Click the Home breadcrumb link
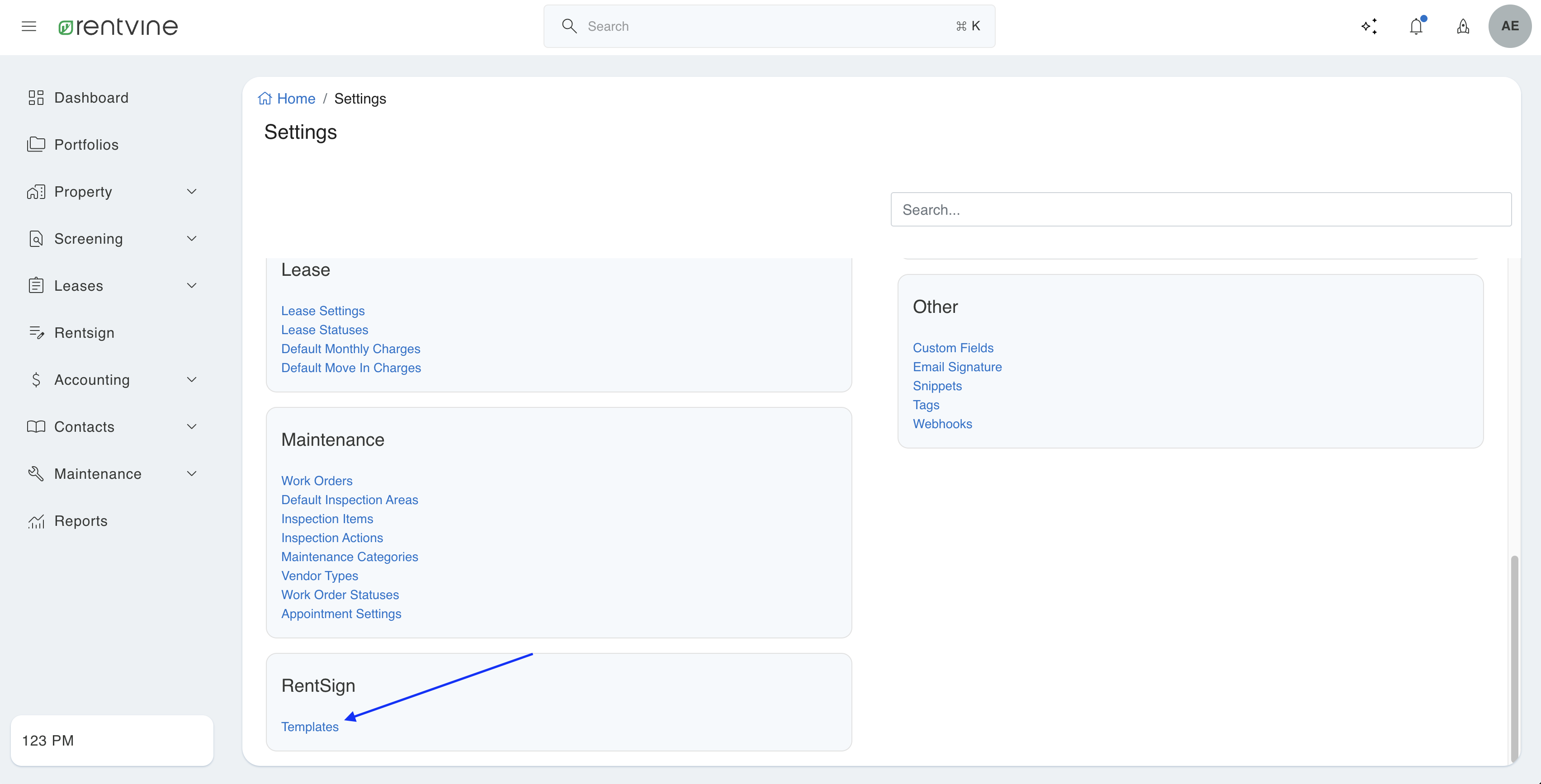Image resolution: width=1541 pixels, height=784 pixels. point(296,98)
